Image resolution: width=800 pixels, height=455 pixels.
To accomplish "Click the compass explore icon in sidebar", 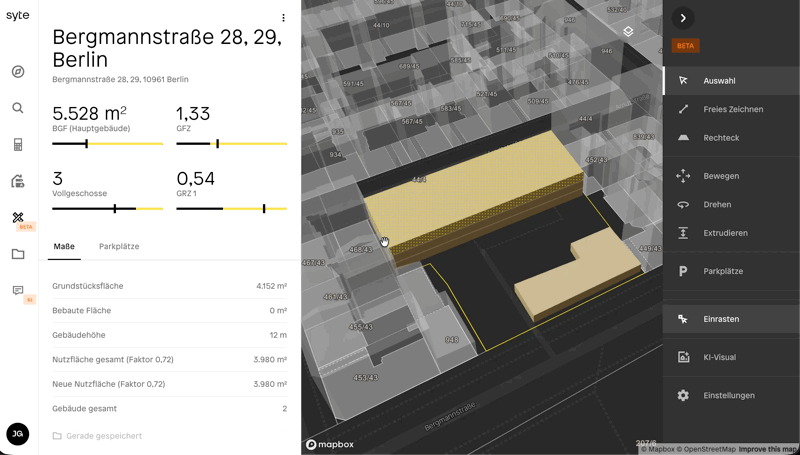I will pos(18,72).
